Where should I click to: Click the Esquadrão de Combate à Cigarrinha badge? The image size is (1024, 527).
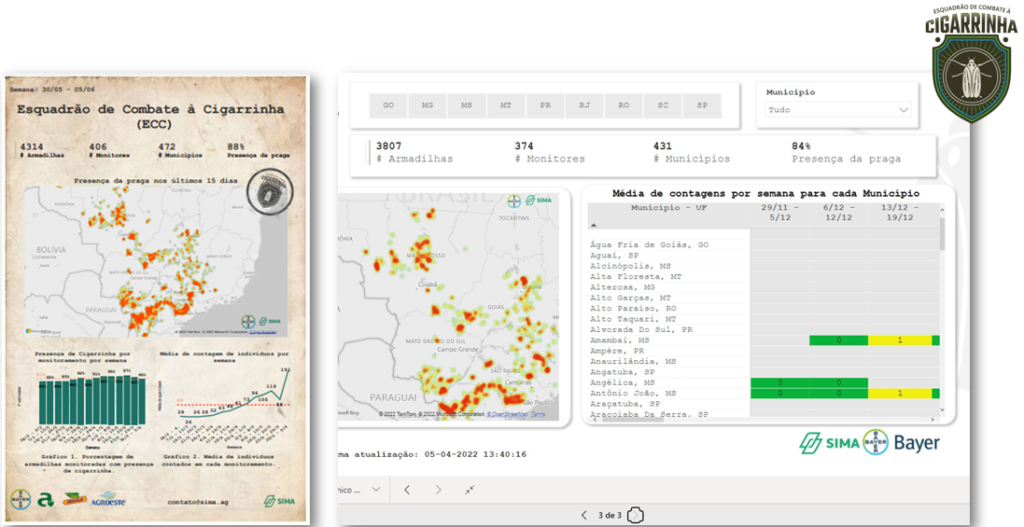click(970, 64)
